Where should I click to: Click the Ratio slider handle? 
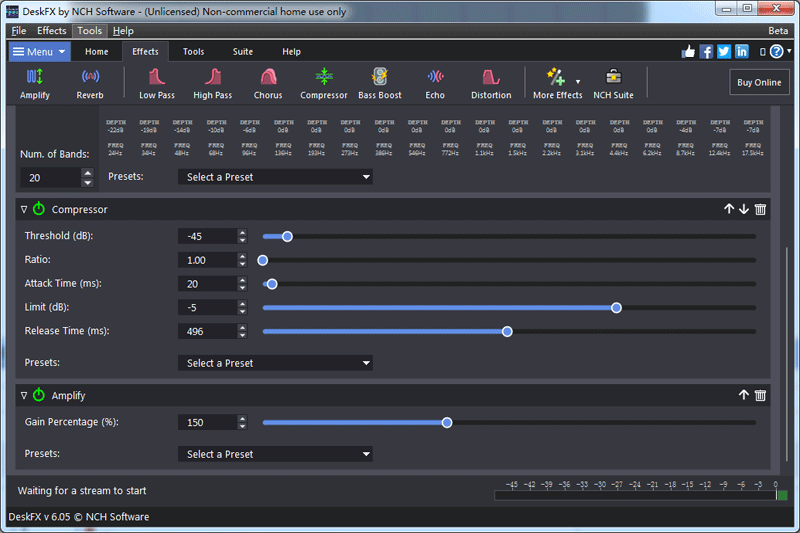click(x=263, y=260)
